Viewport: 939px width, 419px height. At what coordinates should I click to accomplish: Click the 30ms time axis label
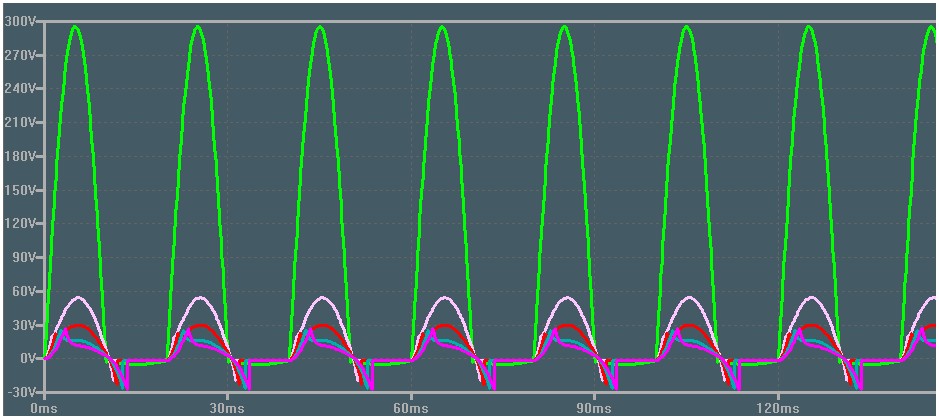click(228, 408)
